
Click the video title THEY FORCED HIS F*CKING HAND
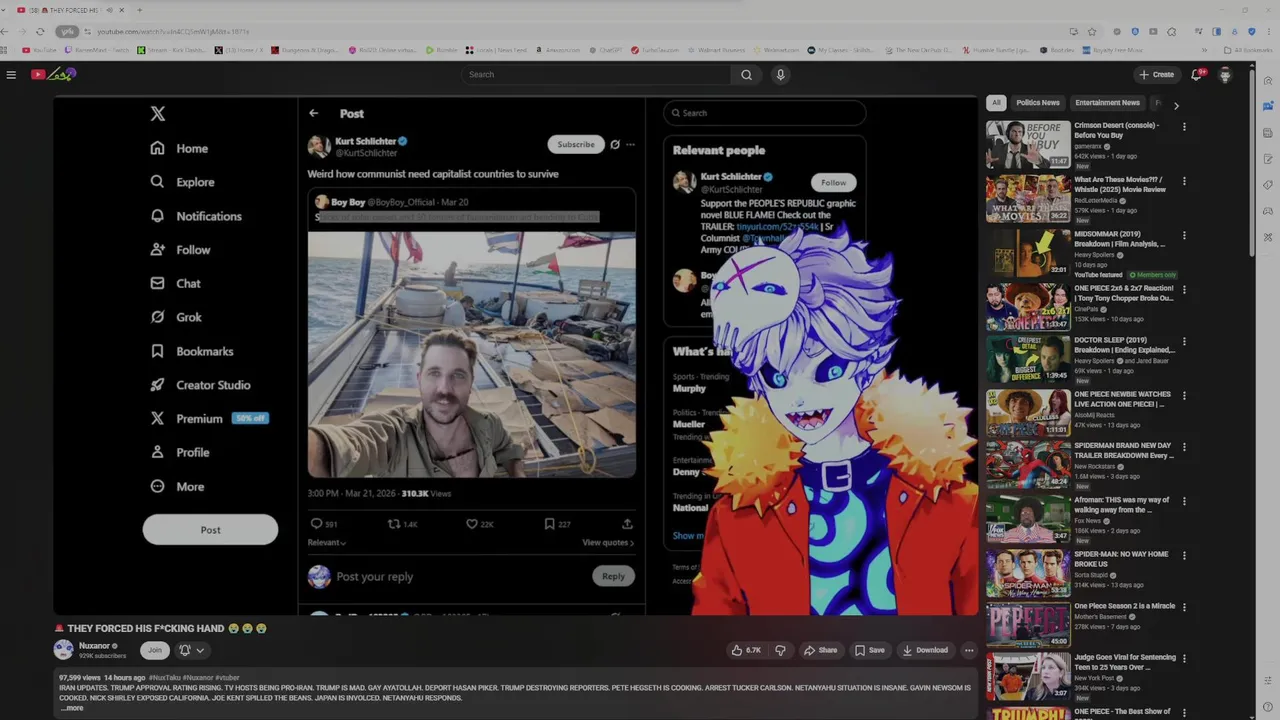pos(160,628)
